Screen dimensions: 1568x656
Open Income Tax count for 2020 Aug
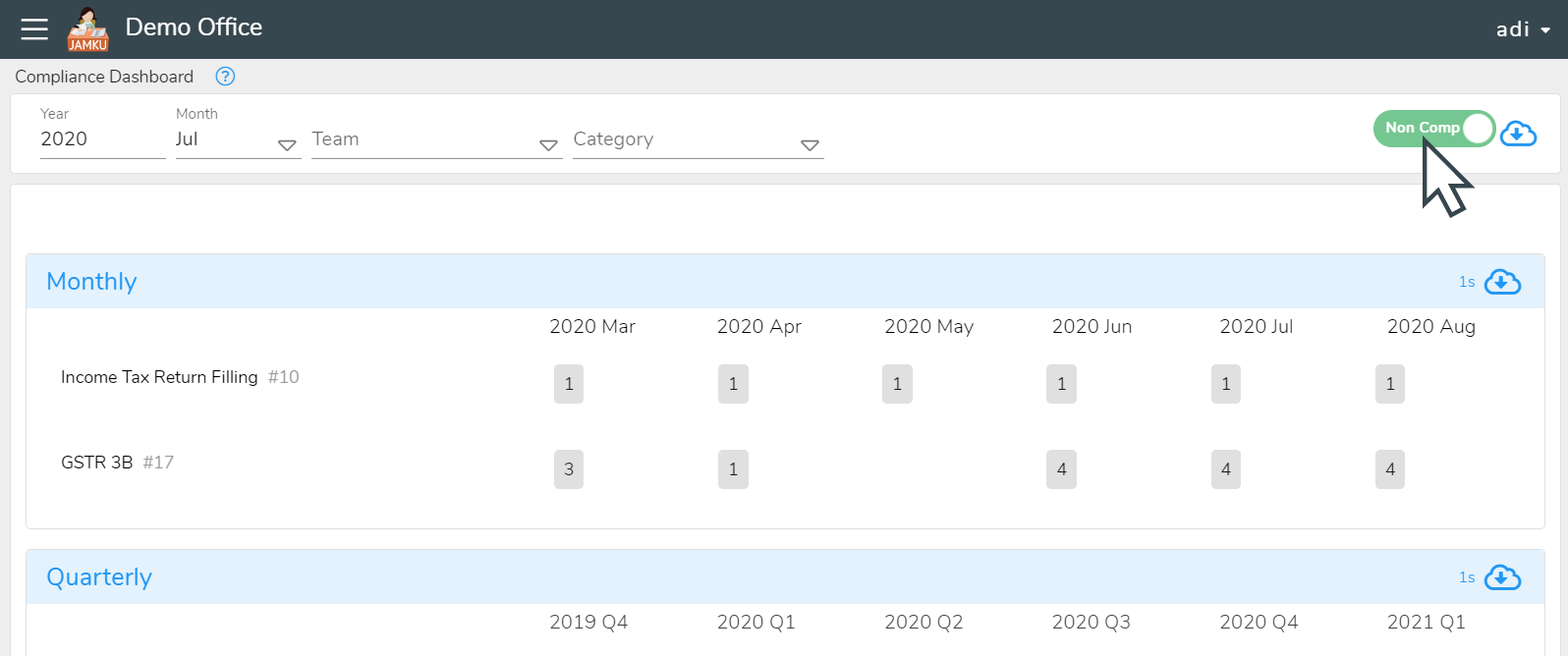pos(1390,384)
